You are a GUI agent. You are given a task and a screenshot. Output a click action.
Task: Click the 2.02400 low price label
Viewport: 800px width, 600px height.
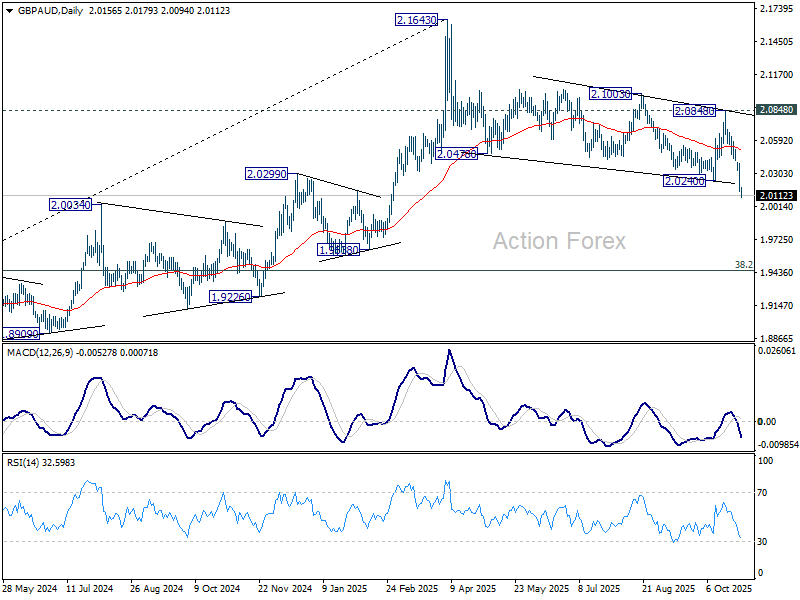coord(685,180)
